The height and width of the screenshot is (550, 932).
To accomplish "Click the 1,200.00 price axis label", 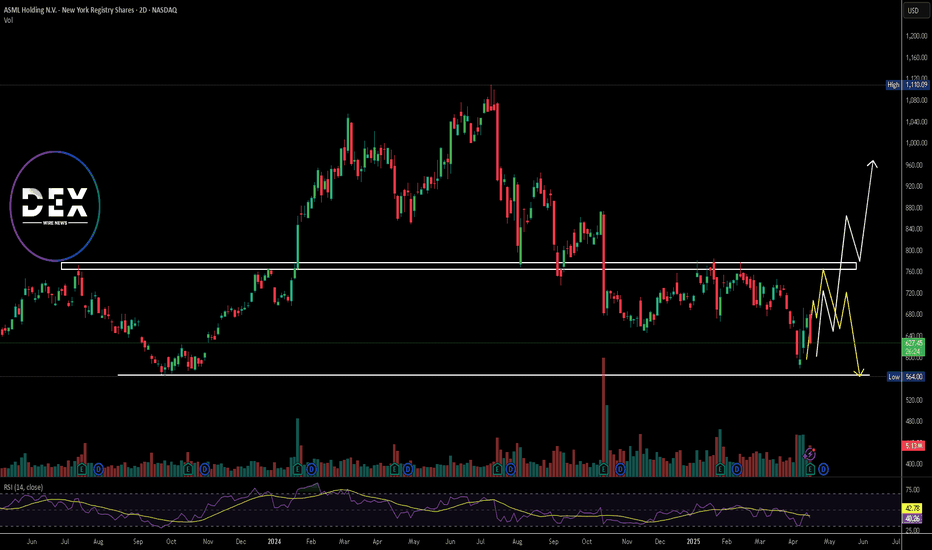I will click(x=917, y=36).
